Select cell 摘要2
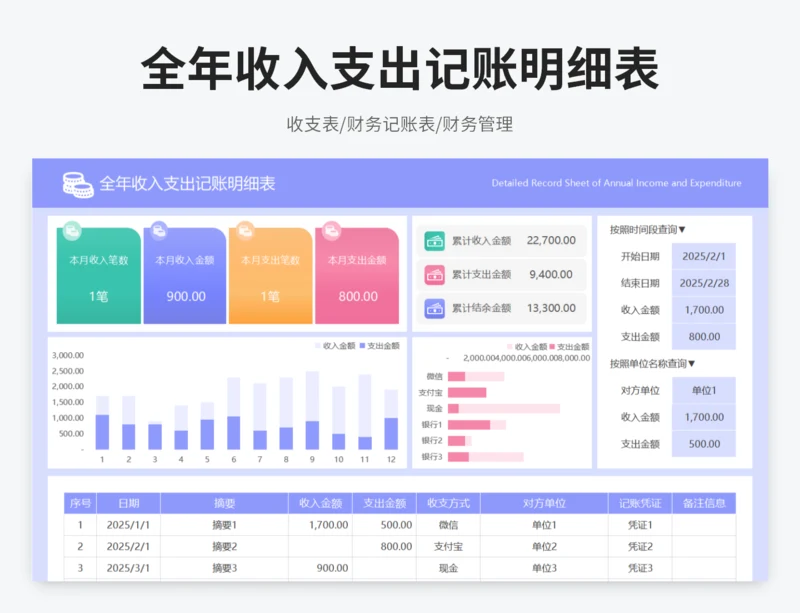The height and width of the screenshot is (613, 800). (224, 547)
